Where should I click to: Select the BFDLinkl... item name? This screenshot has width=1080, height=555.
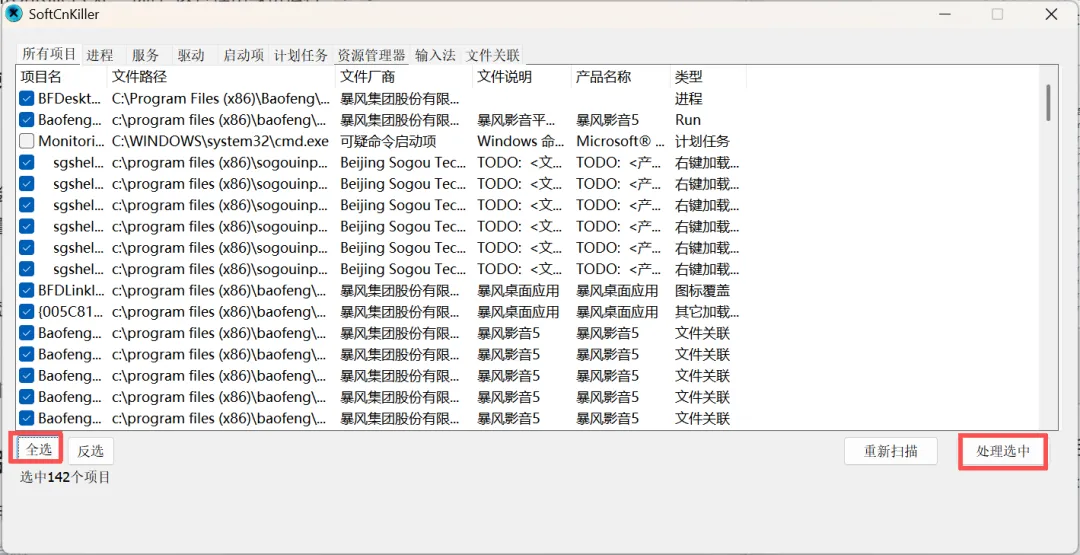coord(72,291)
